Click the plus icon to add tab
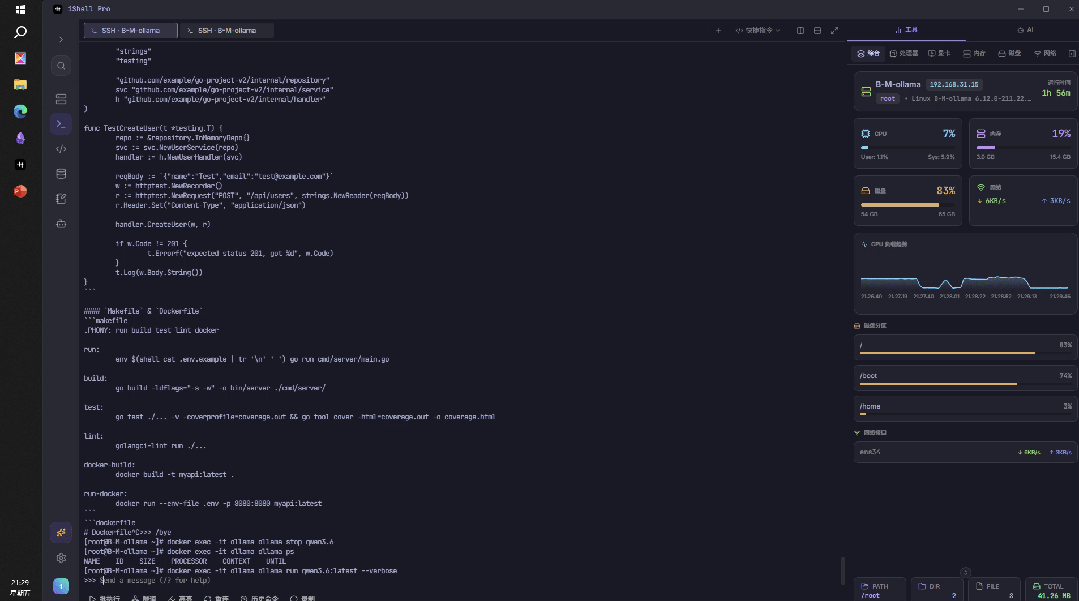Viewport: 1079px width, 601px height. pos(718,30)
